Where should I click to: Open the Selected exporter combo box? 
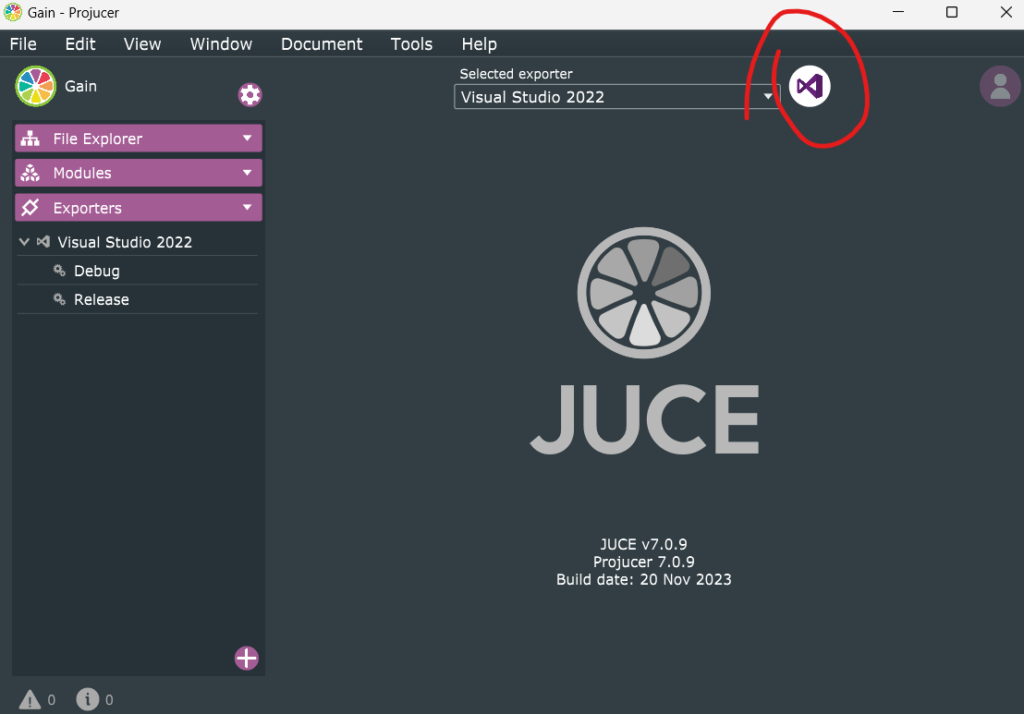[x=616, y=97]
